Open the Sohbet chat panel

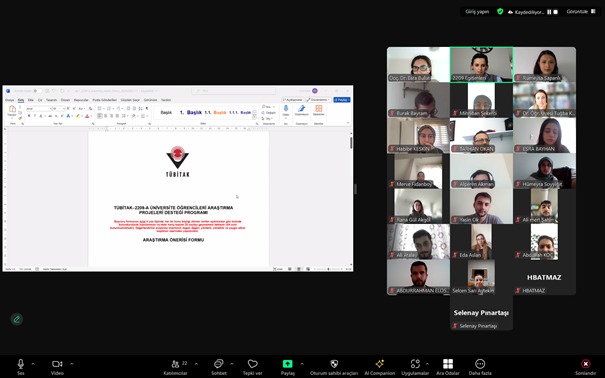pyautogui.click(x=219, y=367)
